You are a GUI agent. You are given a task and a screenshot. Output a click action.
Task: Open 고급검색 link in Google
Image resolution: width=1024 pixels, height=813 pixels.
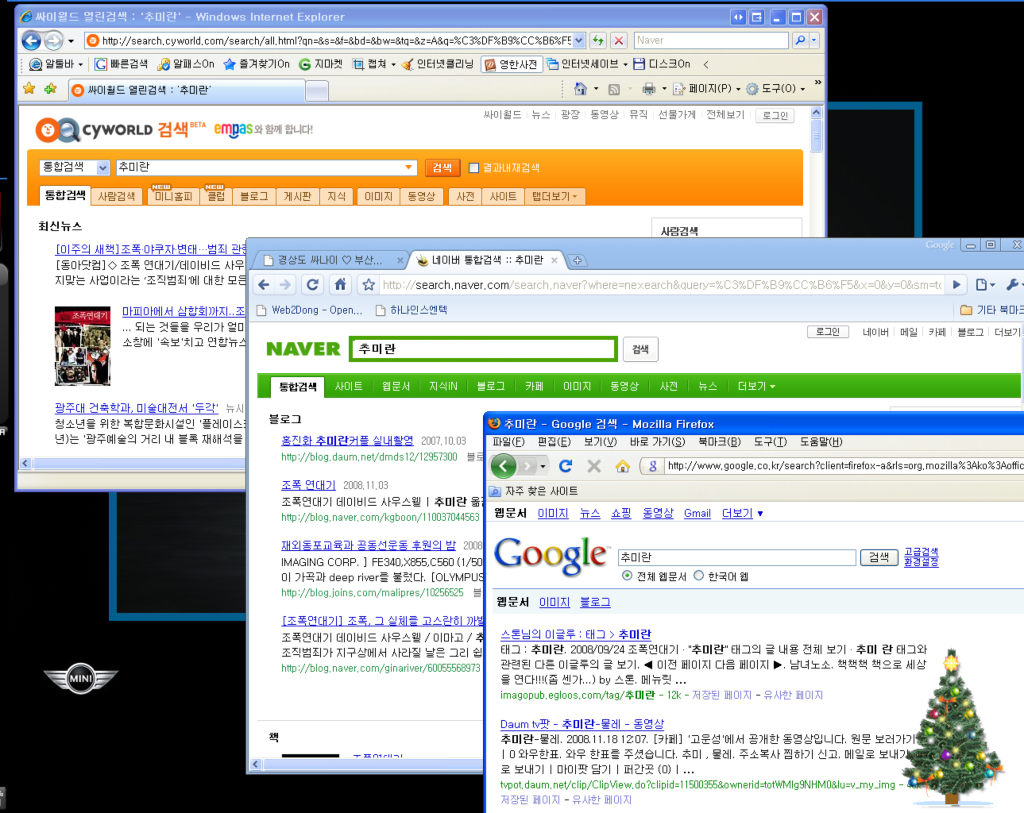point(921,552)
